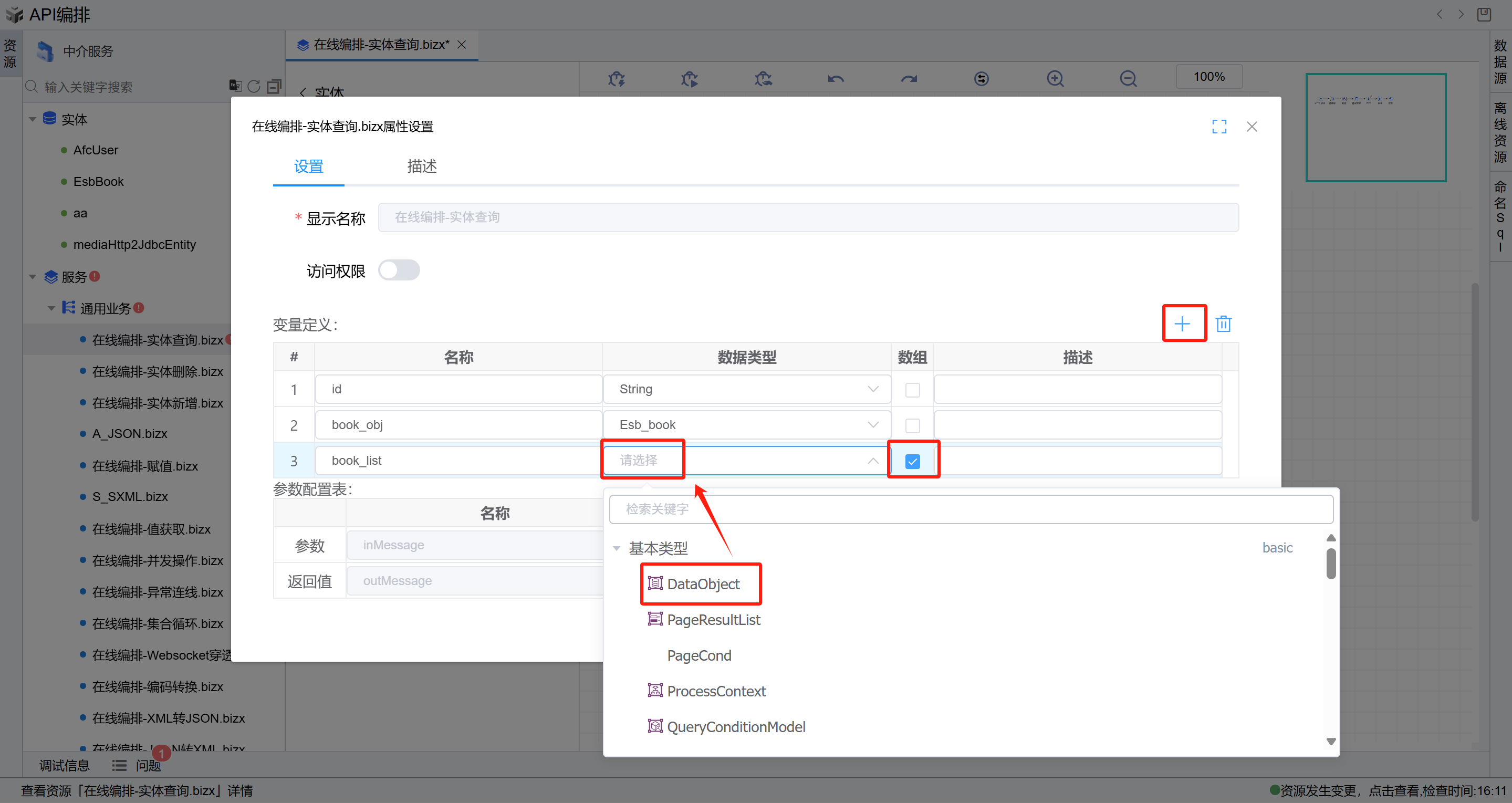Click the fullscreen icon in the dialog header

(1219, 126)
